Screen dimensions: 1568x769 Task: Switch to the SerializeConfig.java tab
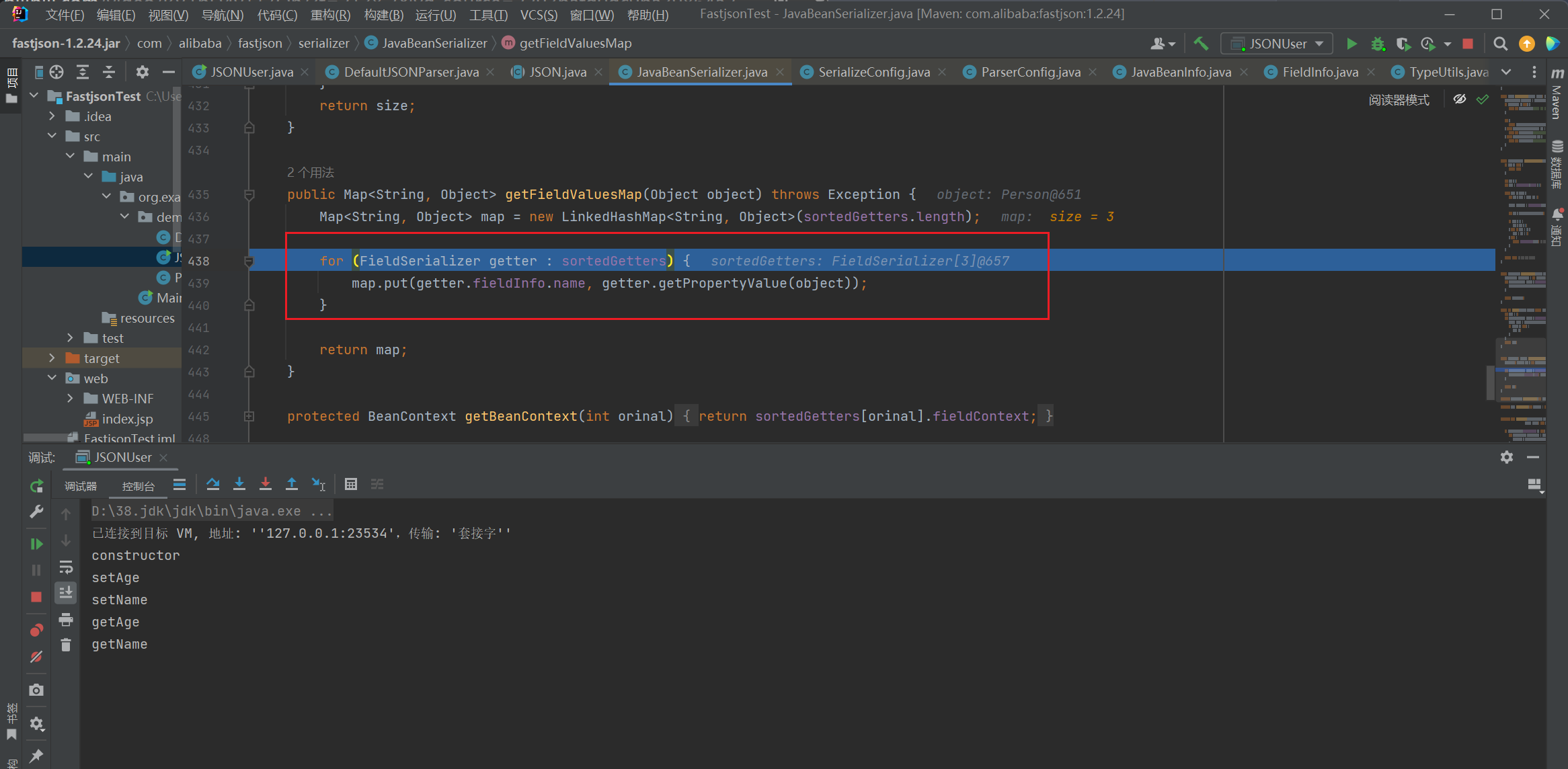click(873, 72)
